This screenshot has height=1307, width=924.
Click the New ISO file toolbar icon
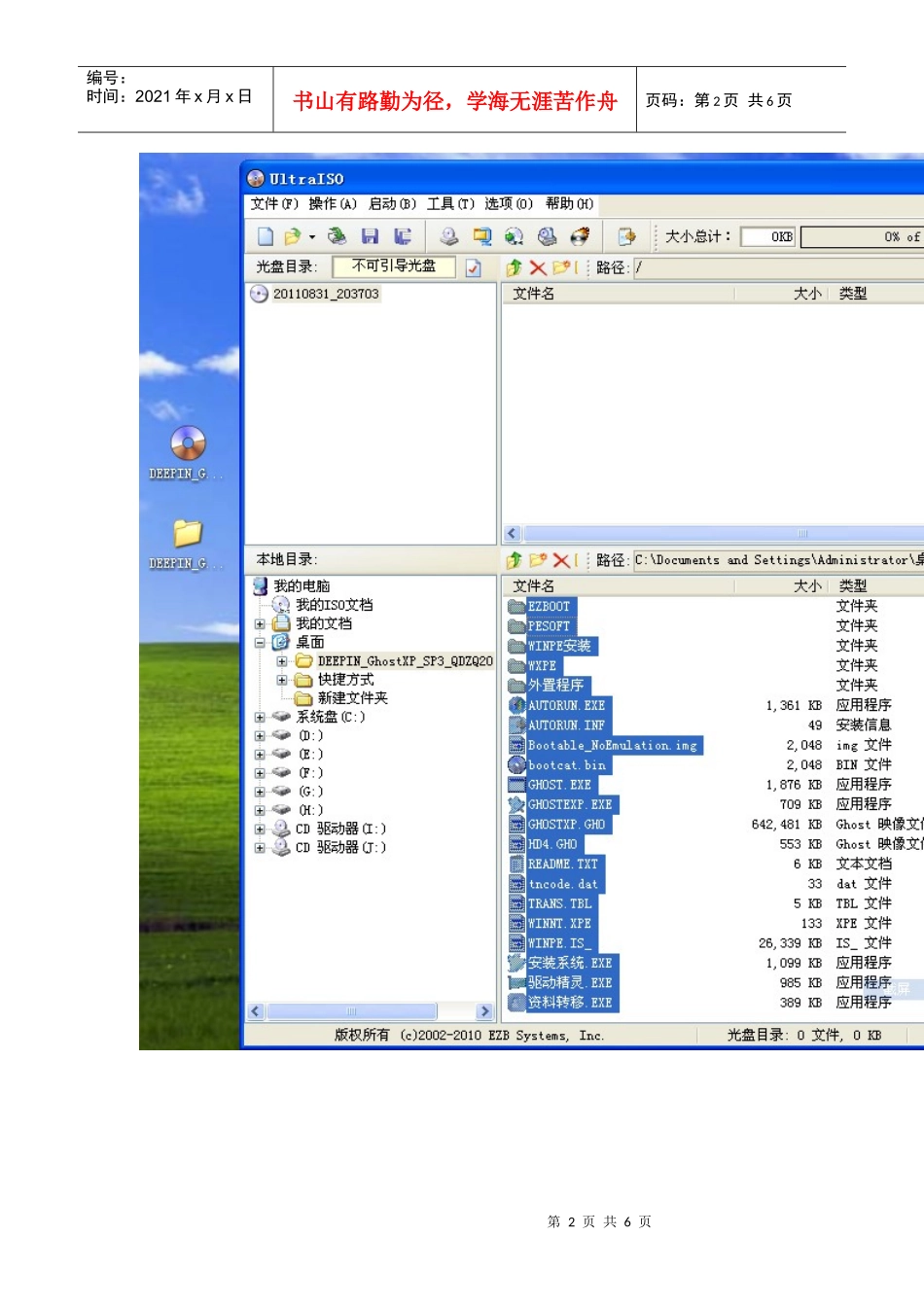266,236
